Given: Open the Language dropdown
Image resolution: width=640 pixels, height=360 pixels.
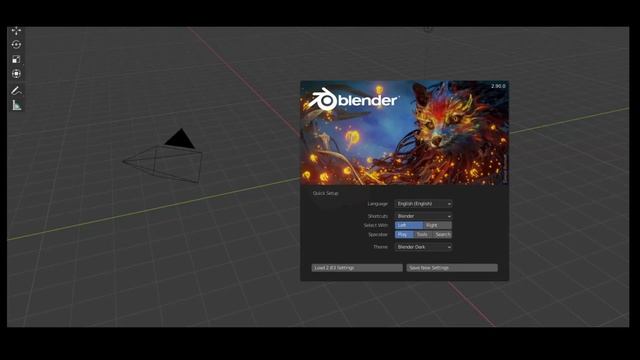Looking at the screenshot, I should (x=423, y=204).
